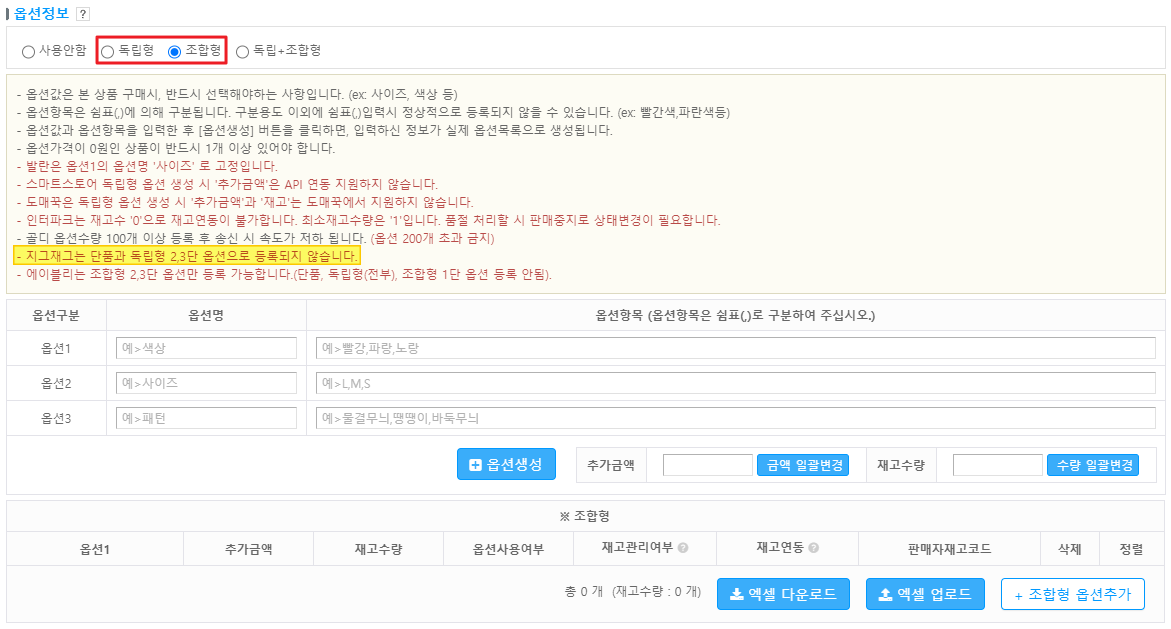This screenshot has height=629, width=1171.
Task: Click the 추가금액 amount input box
Action: 707,465
